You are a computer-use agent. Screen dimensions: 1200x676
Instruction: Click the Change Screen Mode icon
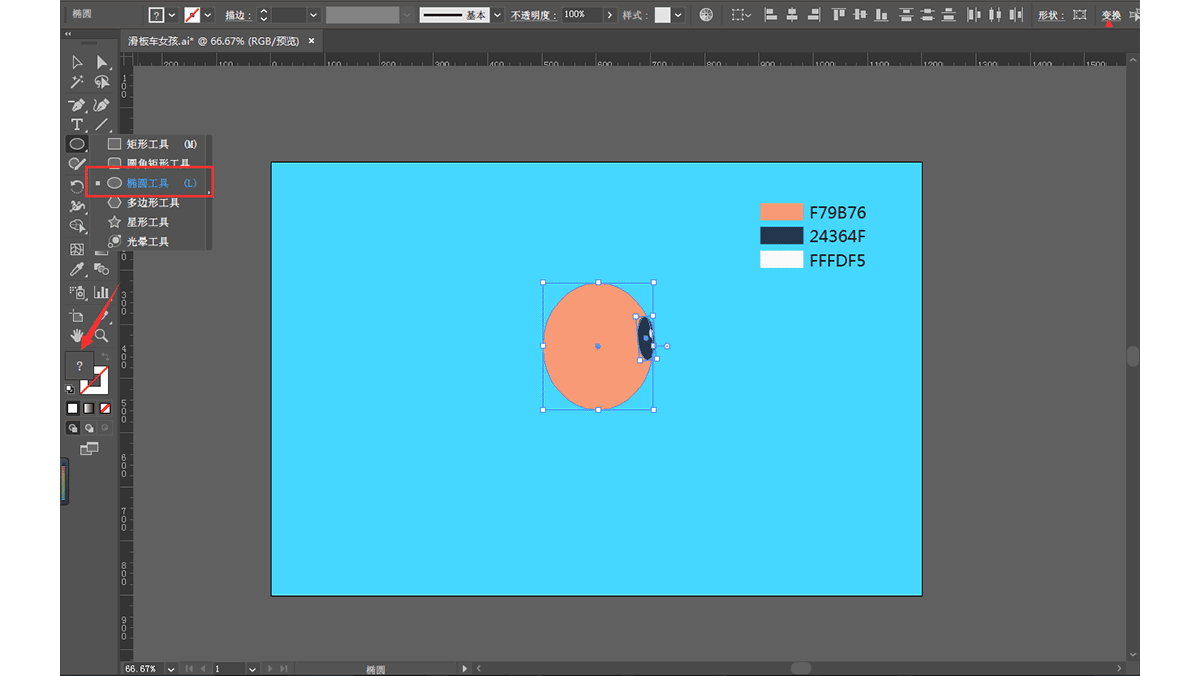pos(89,449)
